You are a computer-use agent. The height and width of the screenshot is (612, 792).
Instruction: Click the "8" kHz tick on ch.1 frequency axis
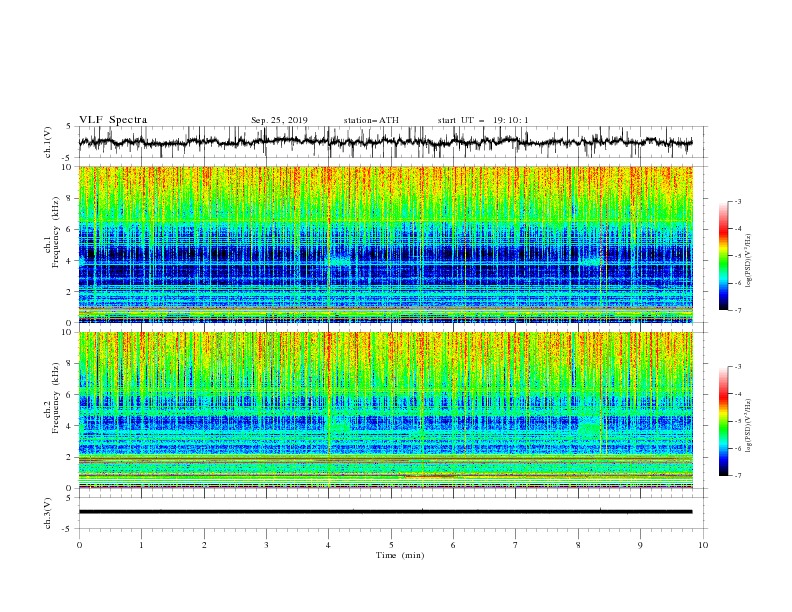70,198
